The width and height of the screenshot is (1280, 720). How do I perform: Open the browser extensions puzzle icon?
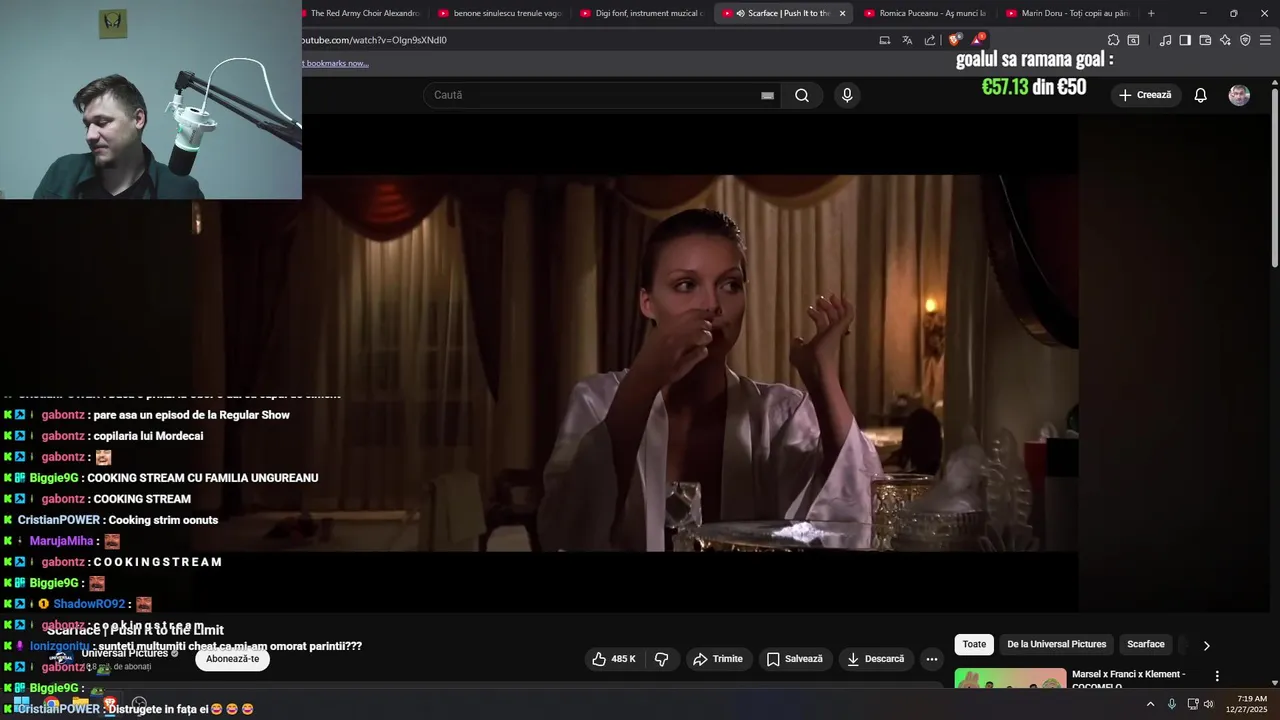1113,40
